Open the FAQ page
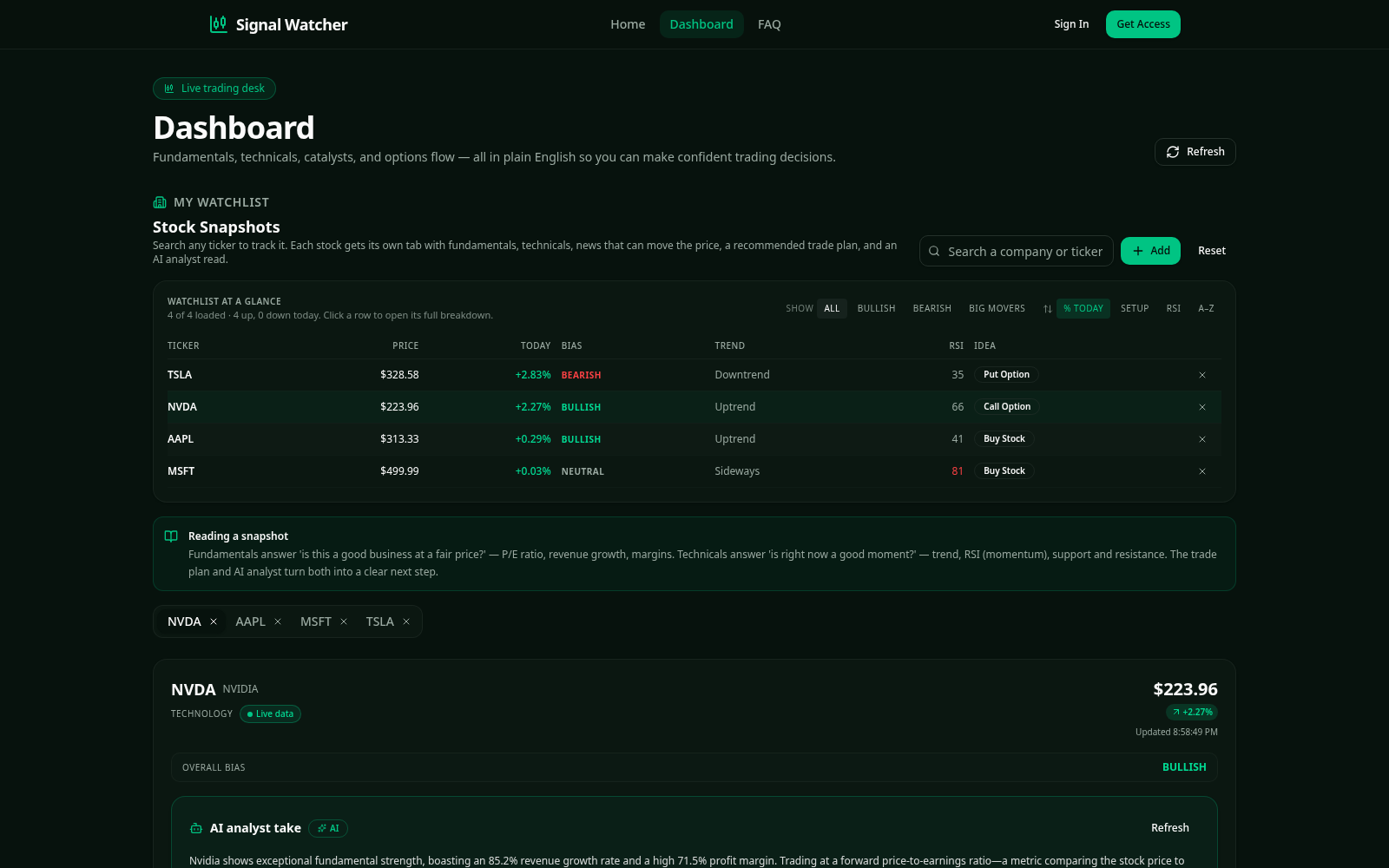 [x=769, y=24]
